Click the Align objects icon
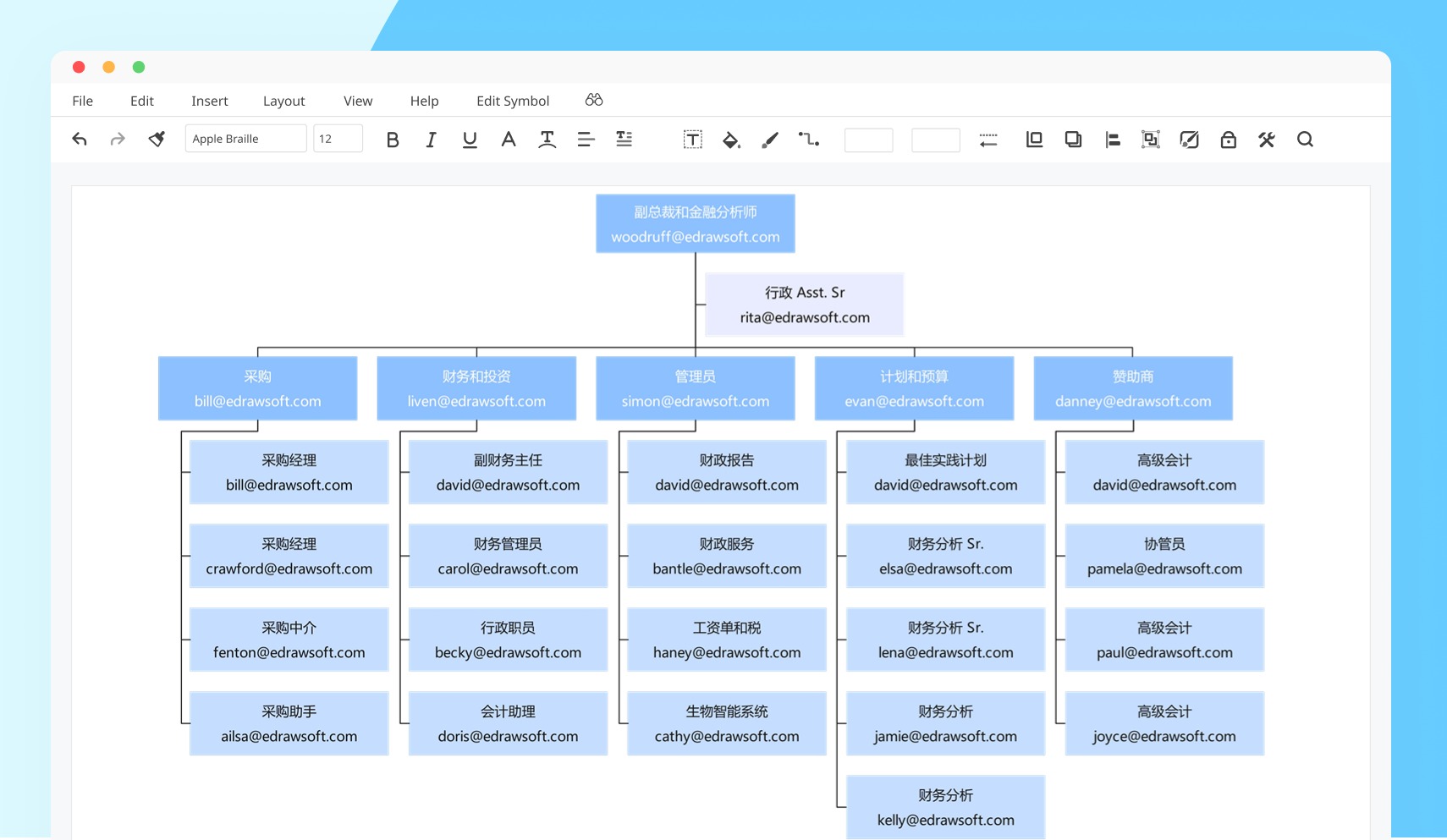This screenshot has width=1447, height=840. (1113, 140)
